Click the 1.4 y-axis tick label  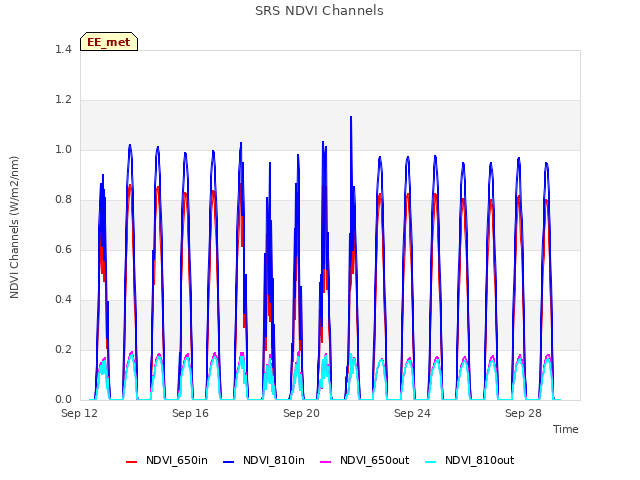point(63,50)
